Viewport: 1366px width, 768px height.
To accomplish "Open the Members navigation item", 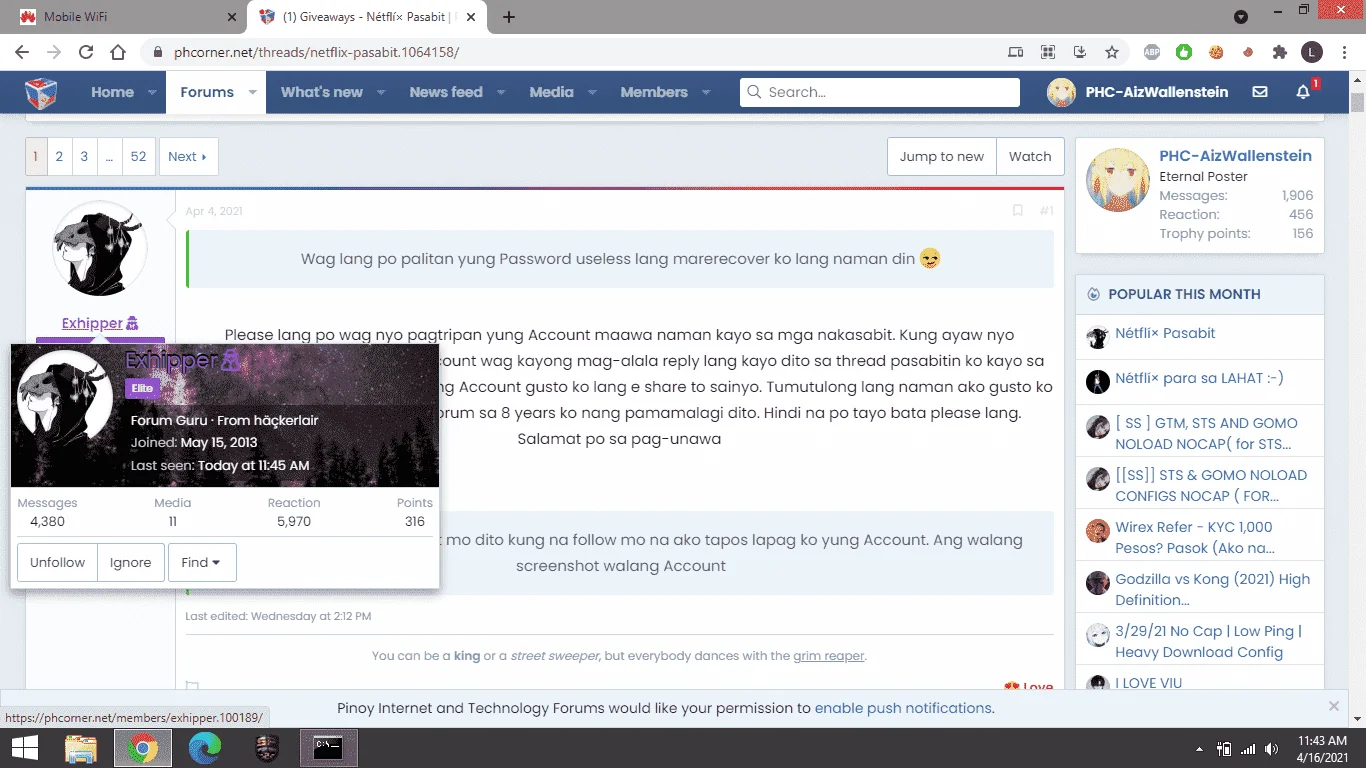I will pyautogui.click(x=654, y=92).
